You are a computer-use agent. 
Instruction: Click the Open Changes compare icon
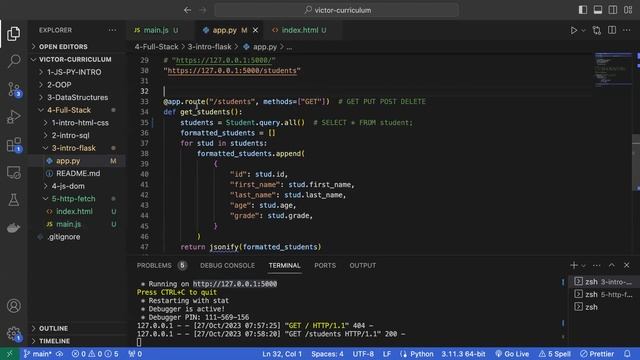597,30
